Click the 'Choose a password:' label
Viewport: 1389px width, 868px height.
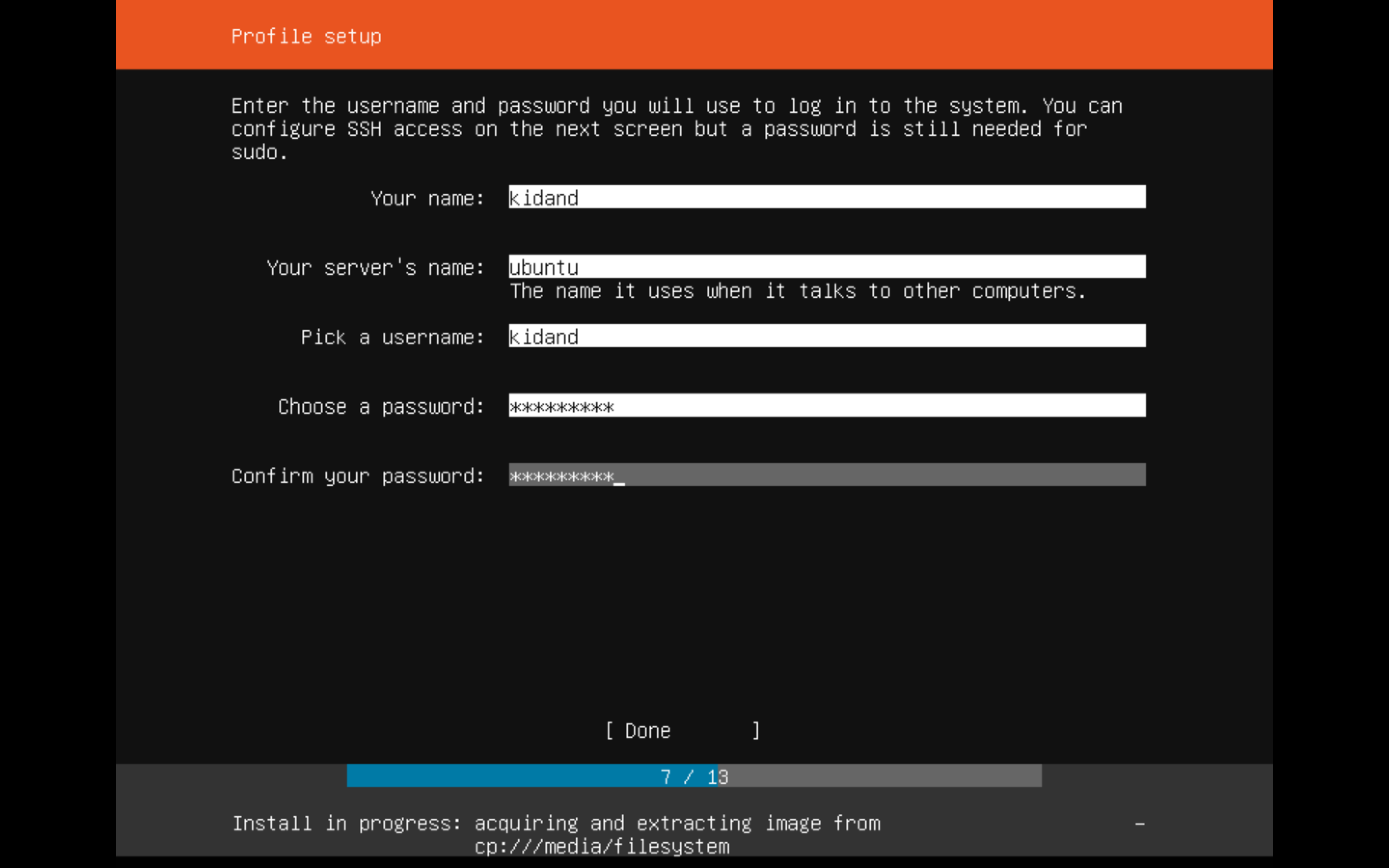[381, 407]
